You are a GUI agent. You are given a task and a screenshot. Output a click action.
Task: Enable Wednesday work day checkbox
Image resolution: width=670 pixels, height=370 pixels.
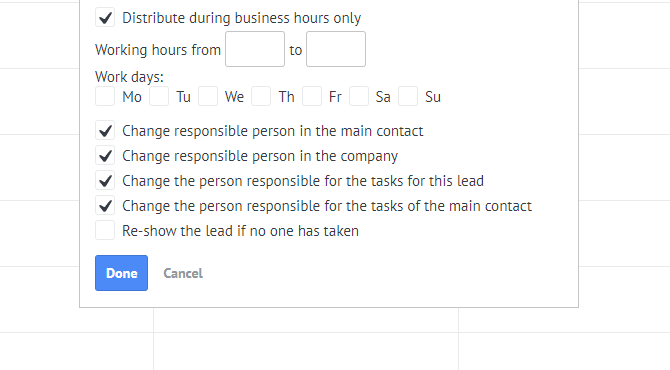click(208, 96)
